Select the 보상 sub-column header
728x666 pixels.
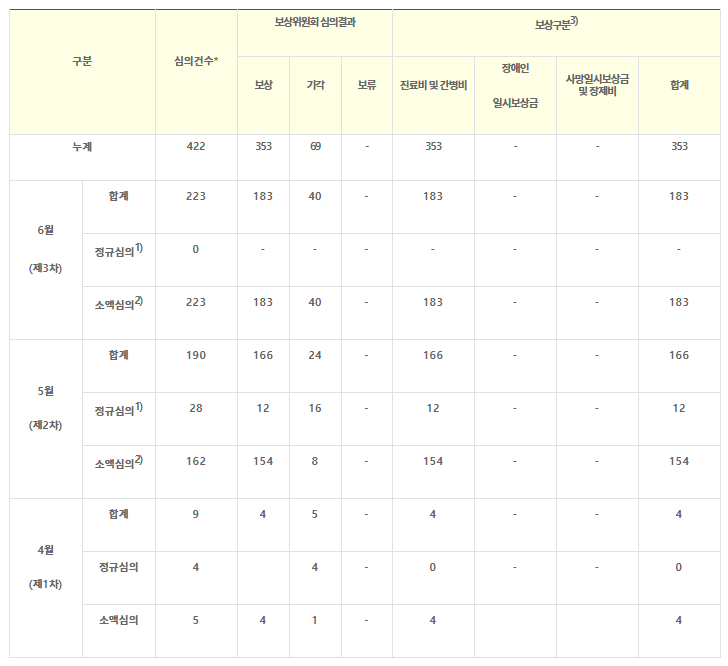(x=263, y=85)
